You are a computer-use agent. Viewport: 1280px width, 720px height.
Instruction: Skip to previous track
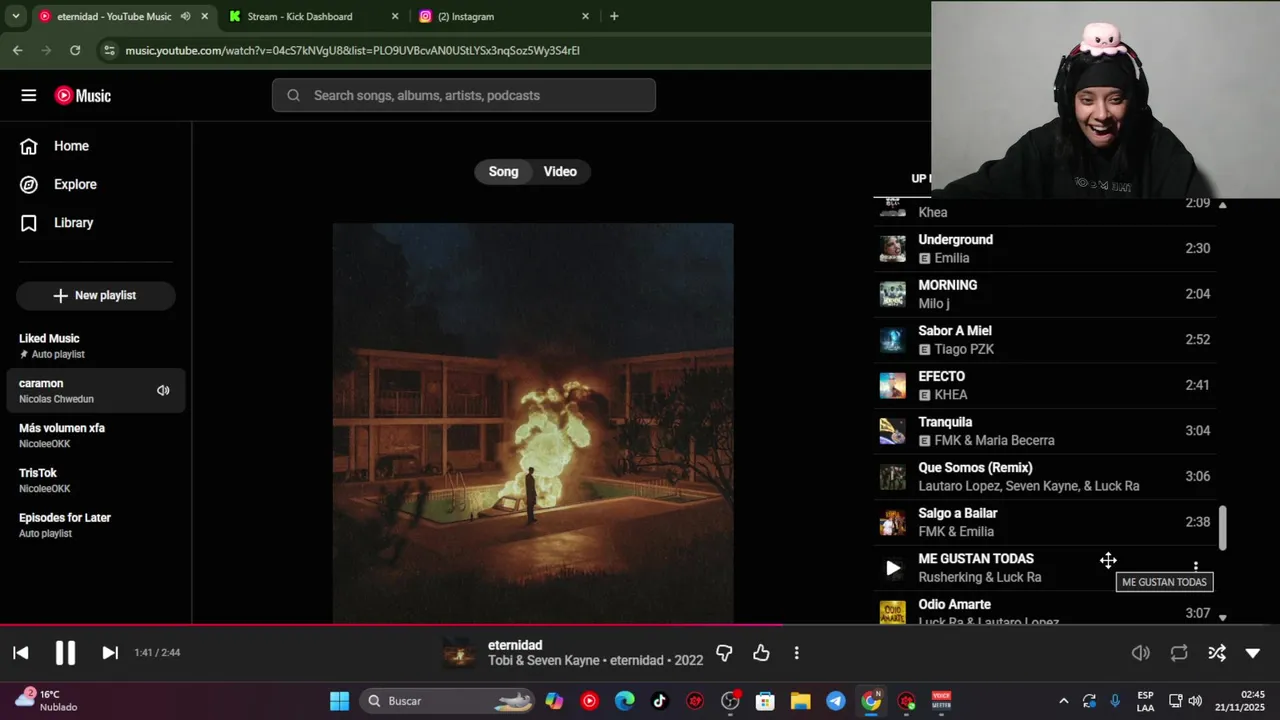coord(20,653)
